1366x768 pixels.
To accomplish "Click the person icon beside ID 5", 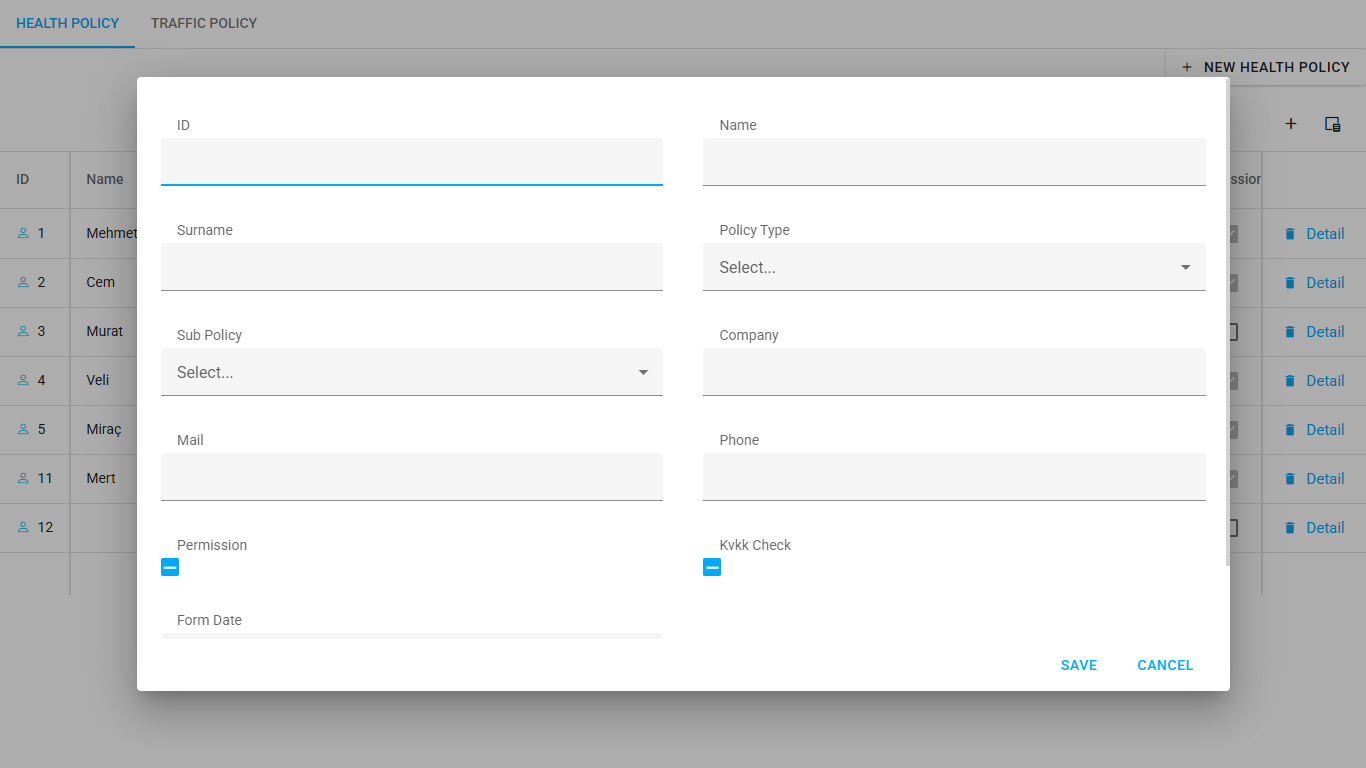I will 24,429.
